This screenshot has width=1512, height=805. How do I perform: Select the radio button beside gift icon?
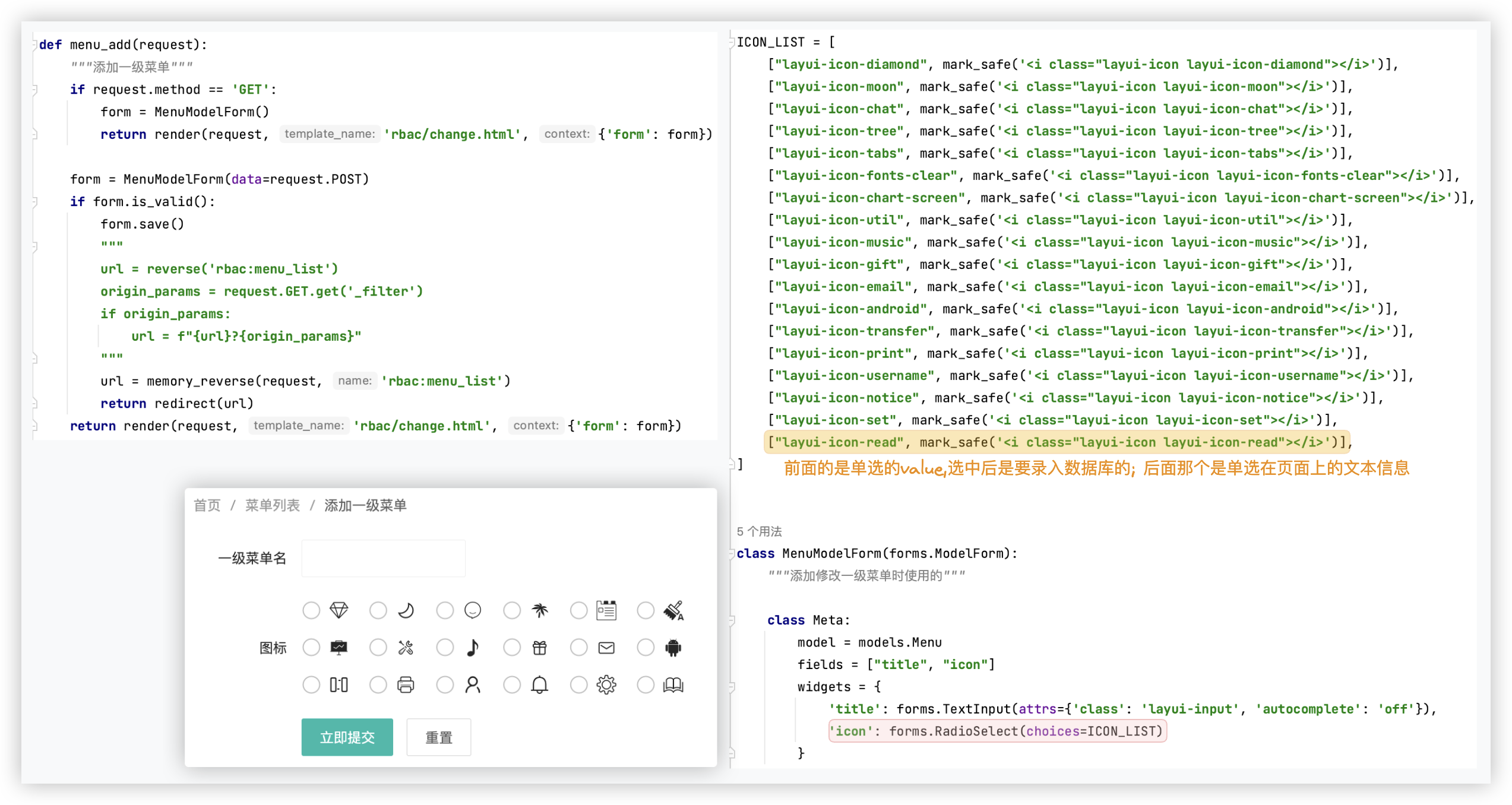(512, 648)
